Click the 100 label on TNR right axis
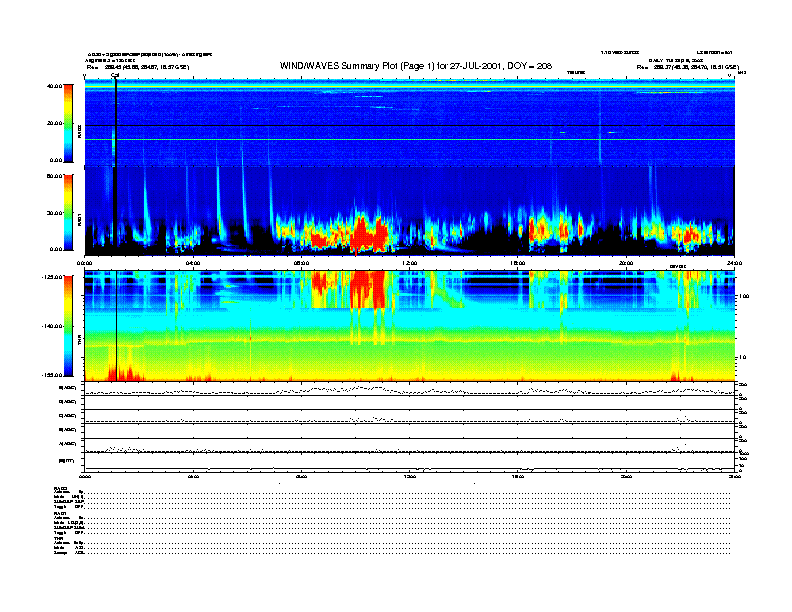This screenshot has width=792, height=612. tap(745, 296)
